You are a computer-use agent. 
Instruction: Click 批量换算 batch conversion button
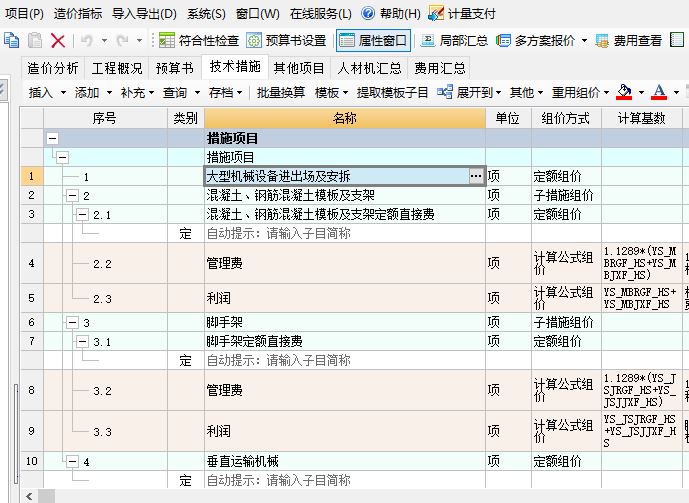coord(281,93)
